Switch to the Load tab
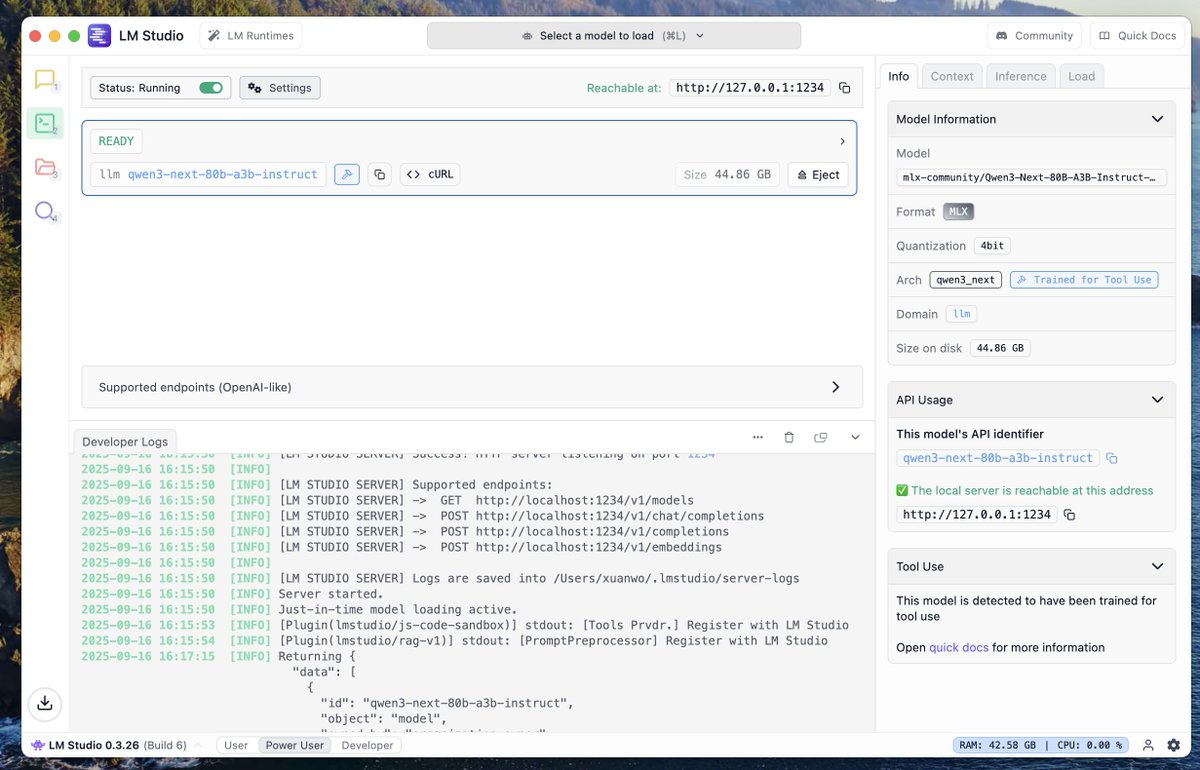The height and width of the screenshot is (770, 1200). click(x=1082, y=76)
